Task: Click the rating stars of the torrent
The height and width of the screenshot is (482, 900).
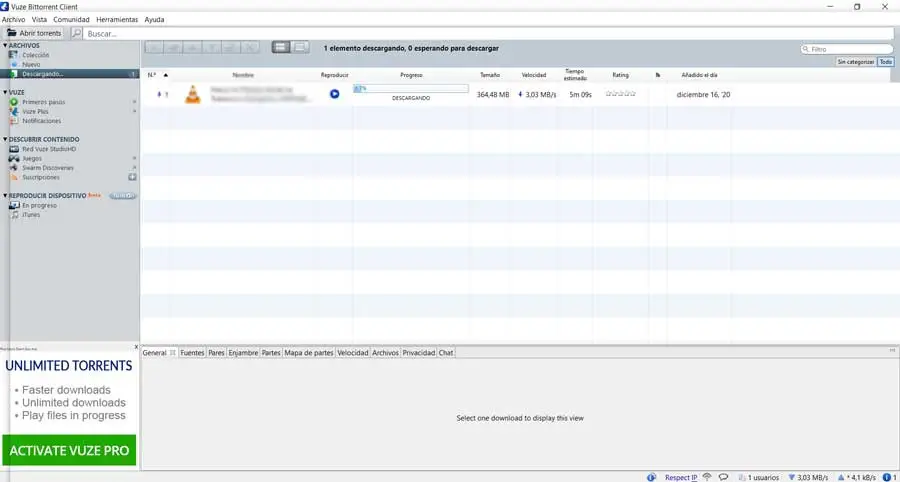Action: (620, 94)
